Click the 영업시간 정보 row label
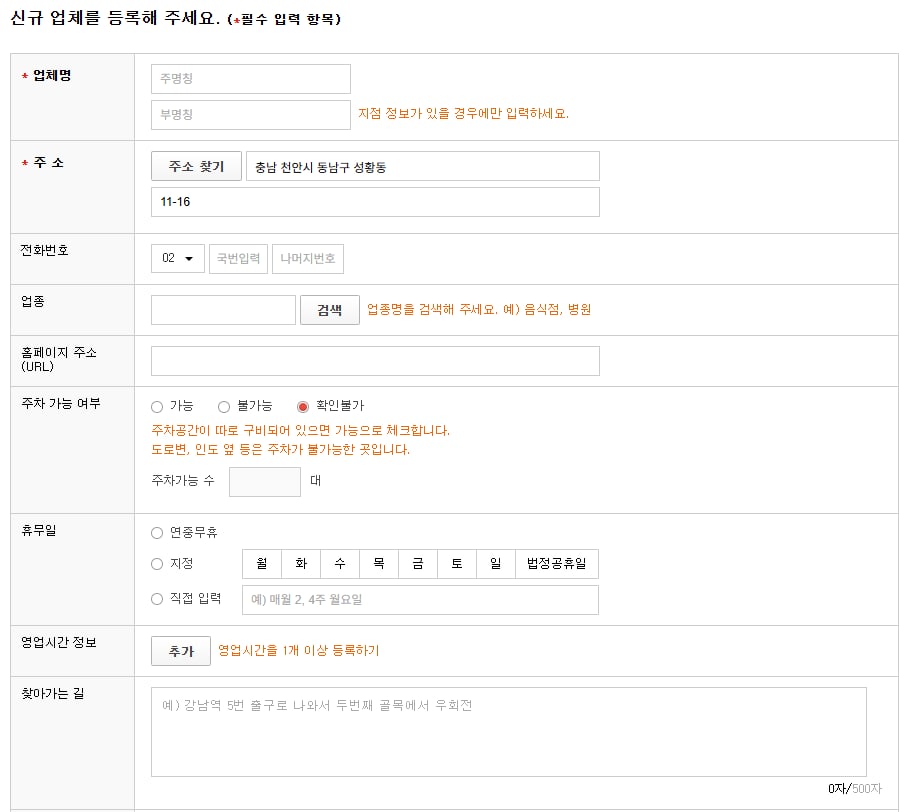This screenshot has width=915, height=812. [59, 643]
